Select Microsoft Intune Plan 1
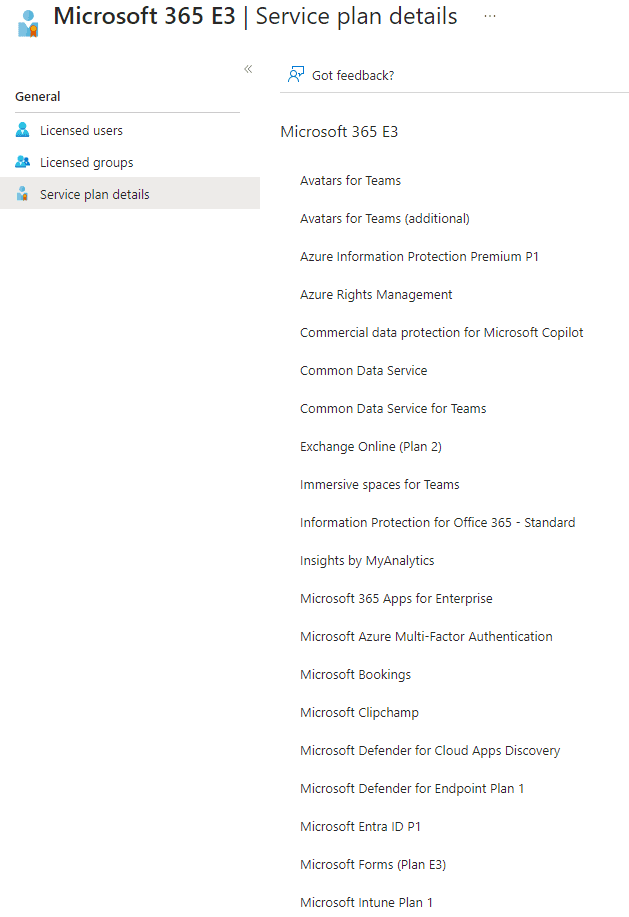 367,903
